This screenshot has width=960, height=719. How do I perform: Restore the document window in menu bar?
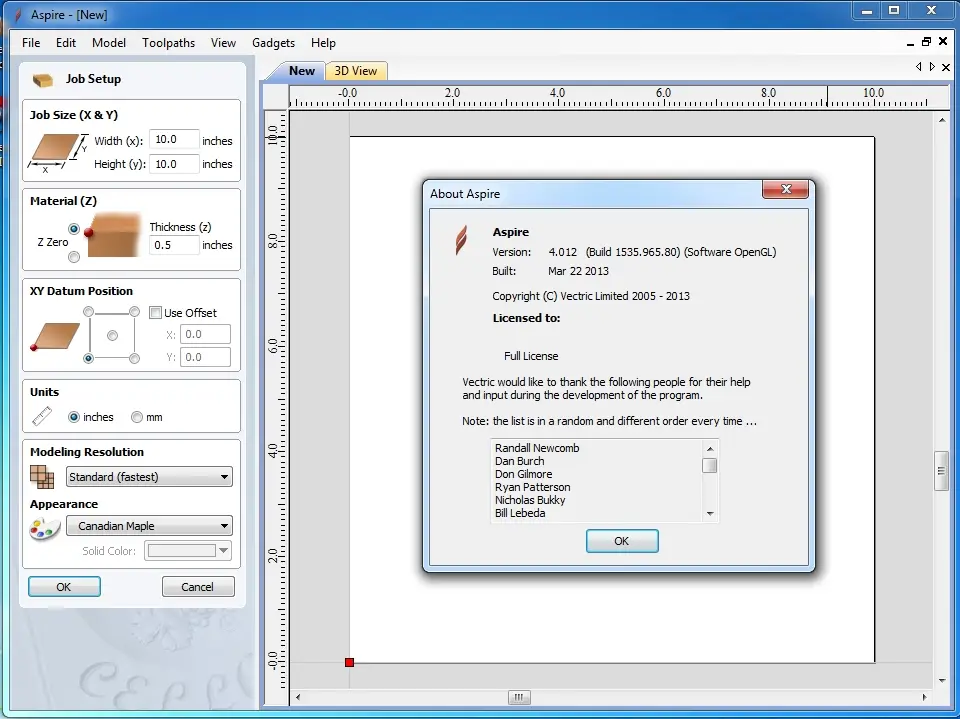coord(926,42)
